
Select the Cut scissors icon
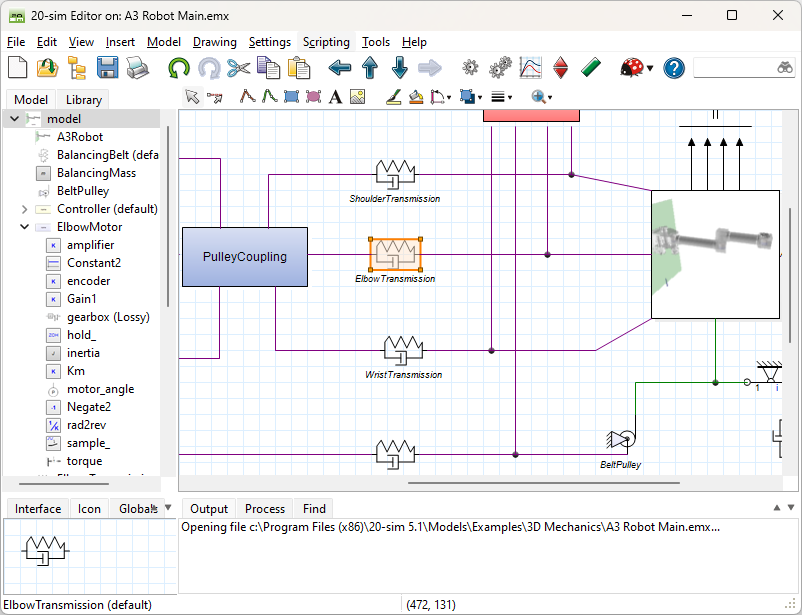pyautogui.click(x=237, y=68)
